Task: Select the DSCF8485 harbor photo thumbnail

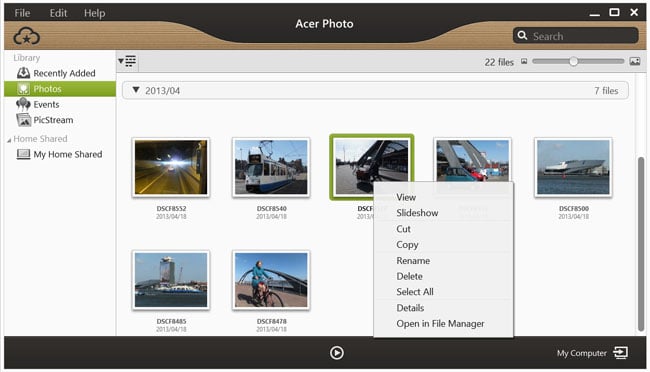Action: 171,280
